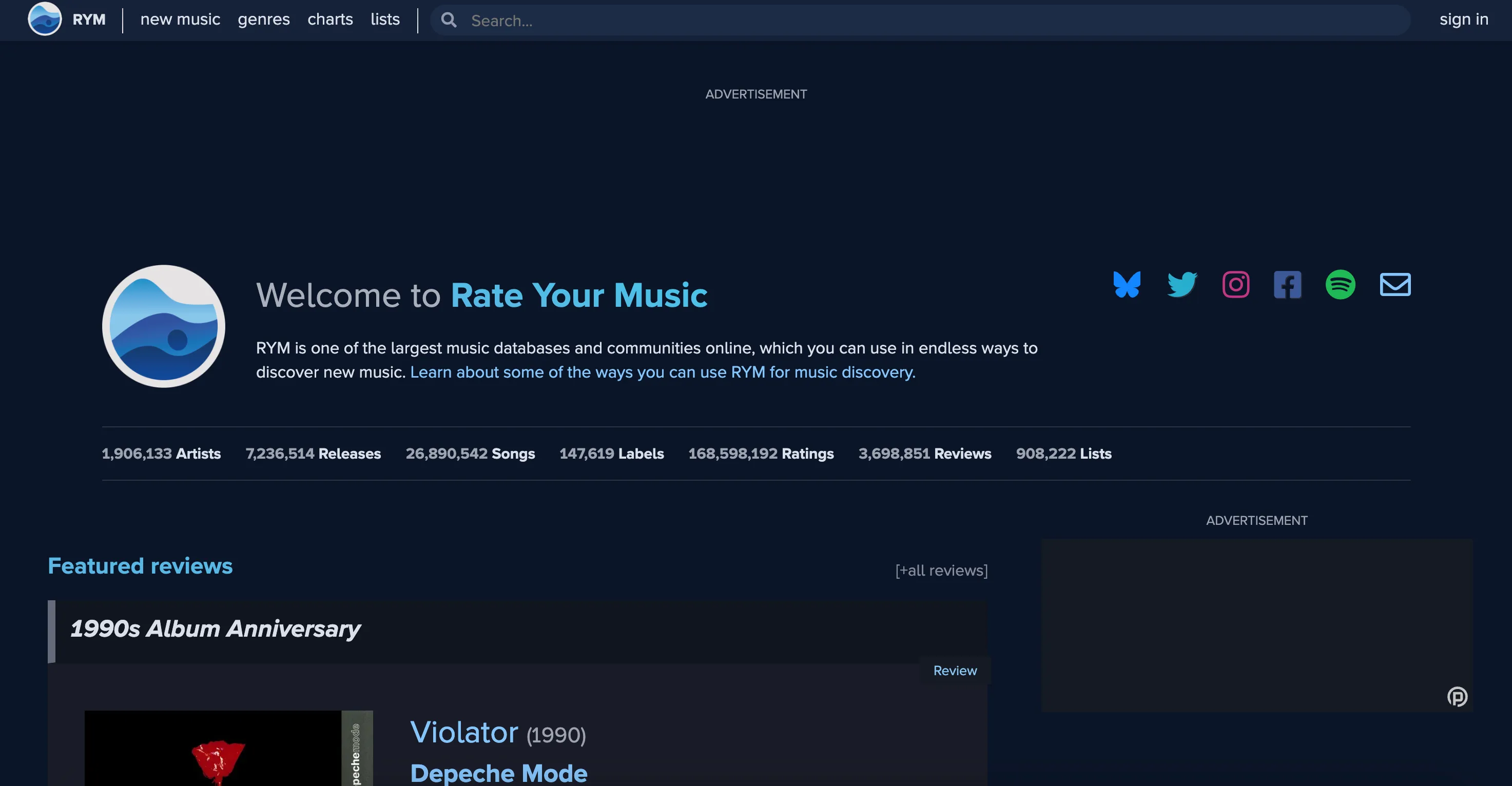Open the Depeche Mode artist page

point(498,773)
